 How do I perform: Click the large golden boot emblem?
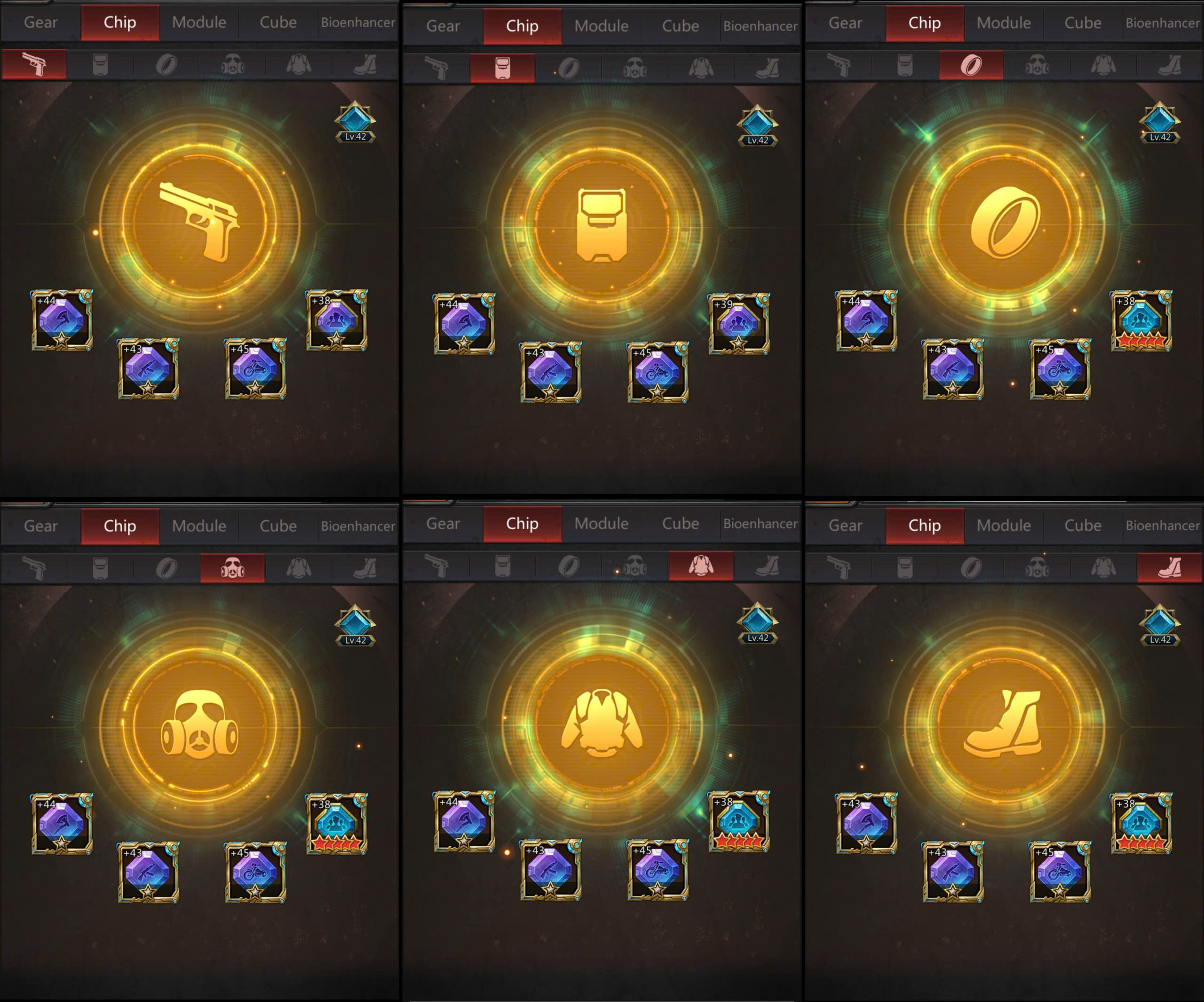click(x=1005, y=725)
